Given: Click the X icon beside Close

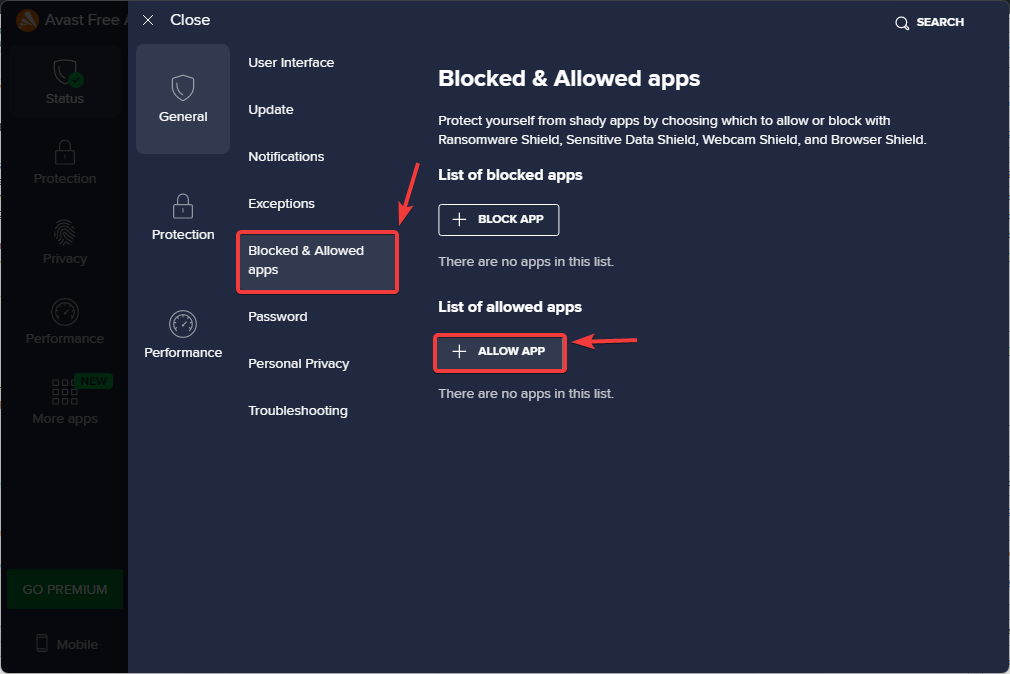Looking at the screenshot, I should tap(149, 20).
